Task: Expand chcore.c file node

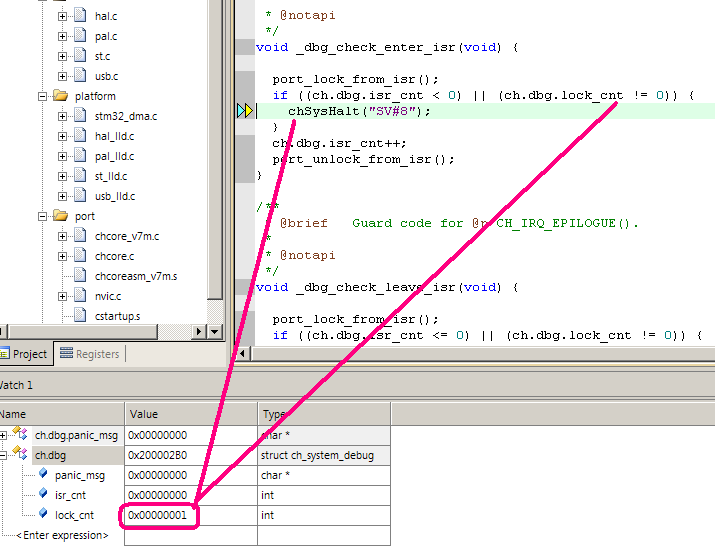Action: (62, 256)
